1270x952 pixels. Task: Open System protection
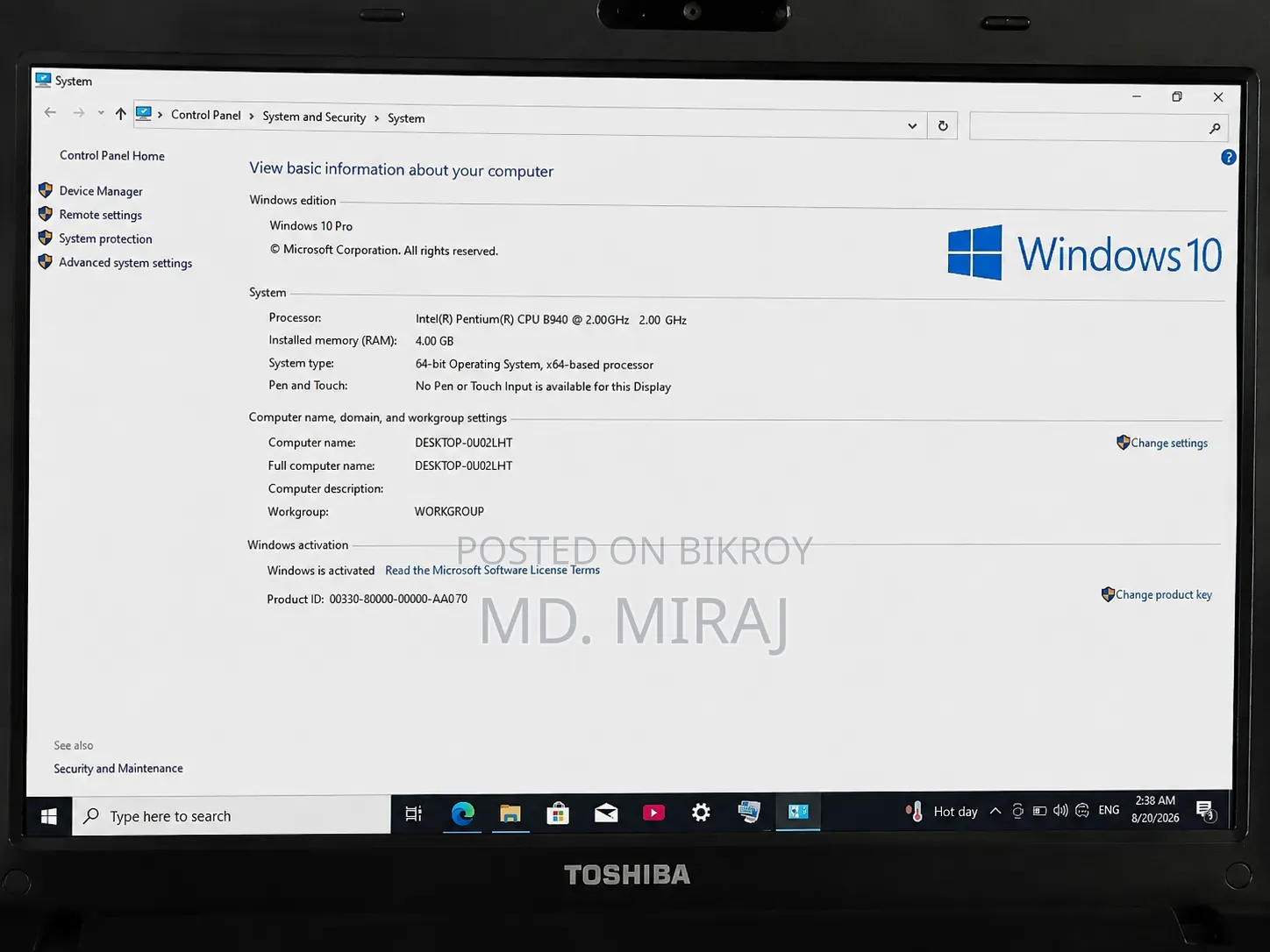(106, 238)
